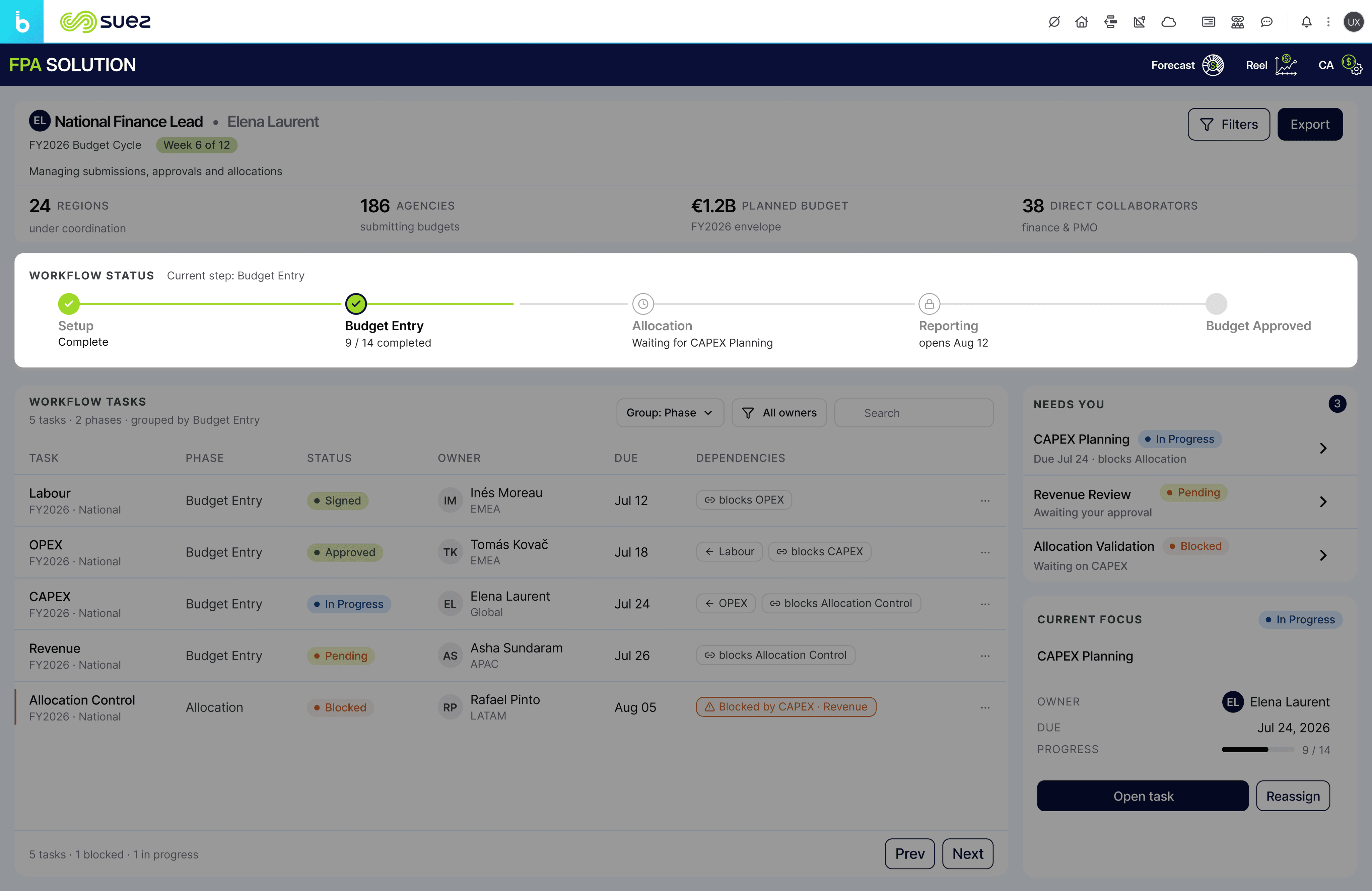Go to previous page with Prev
Screen dimensions: 1372x891
(910, 853)
